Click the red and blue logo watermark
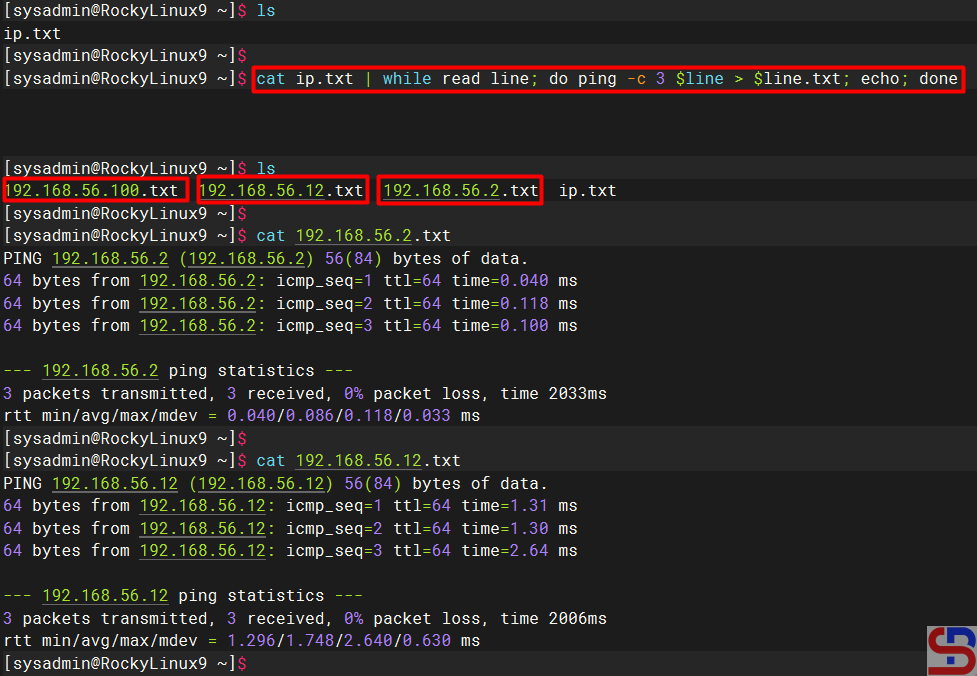Viewport: 977px width, 676px height. [951, 650]
